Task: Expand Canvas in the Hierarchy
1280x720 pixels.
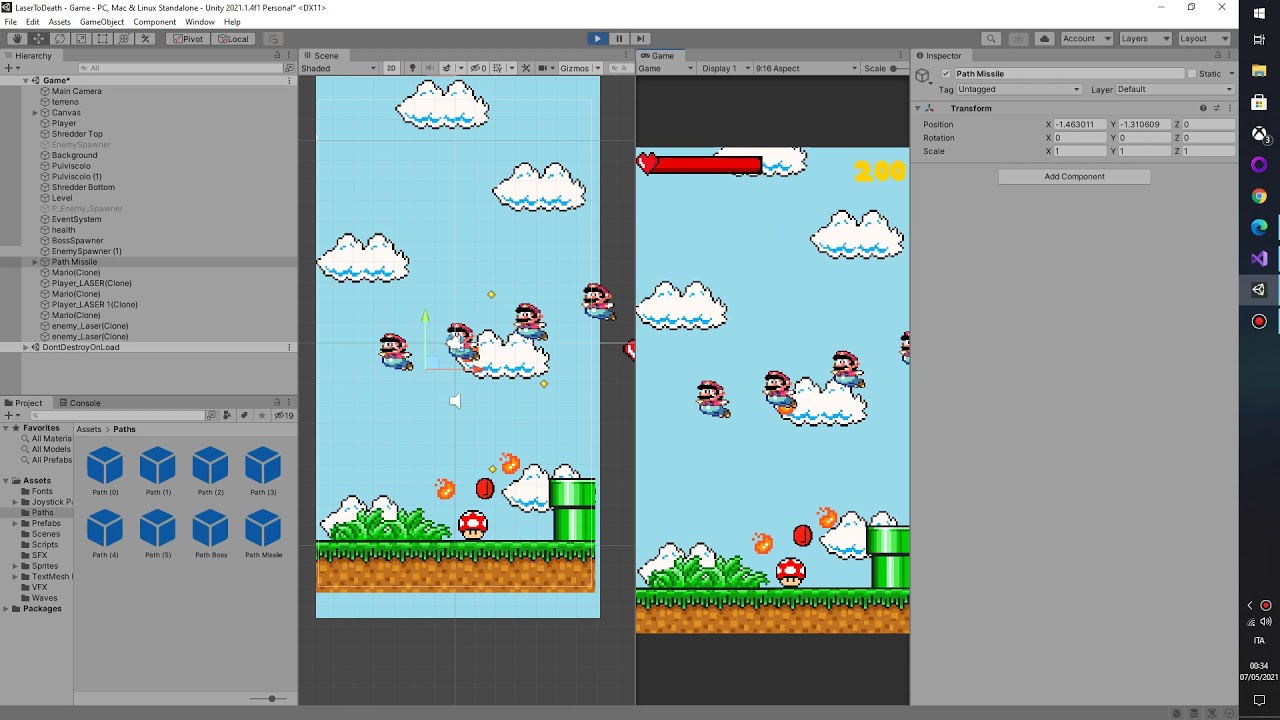Action: tap(35, 113)
